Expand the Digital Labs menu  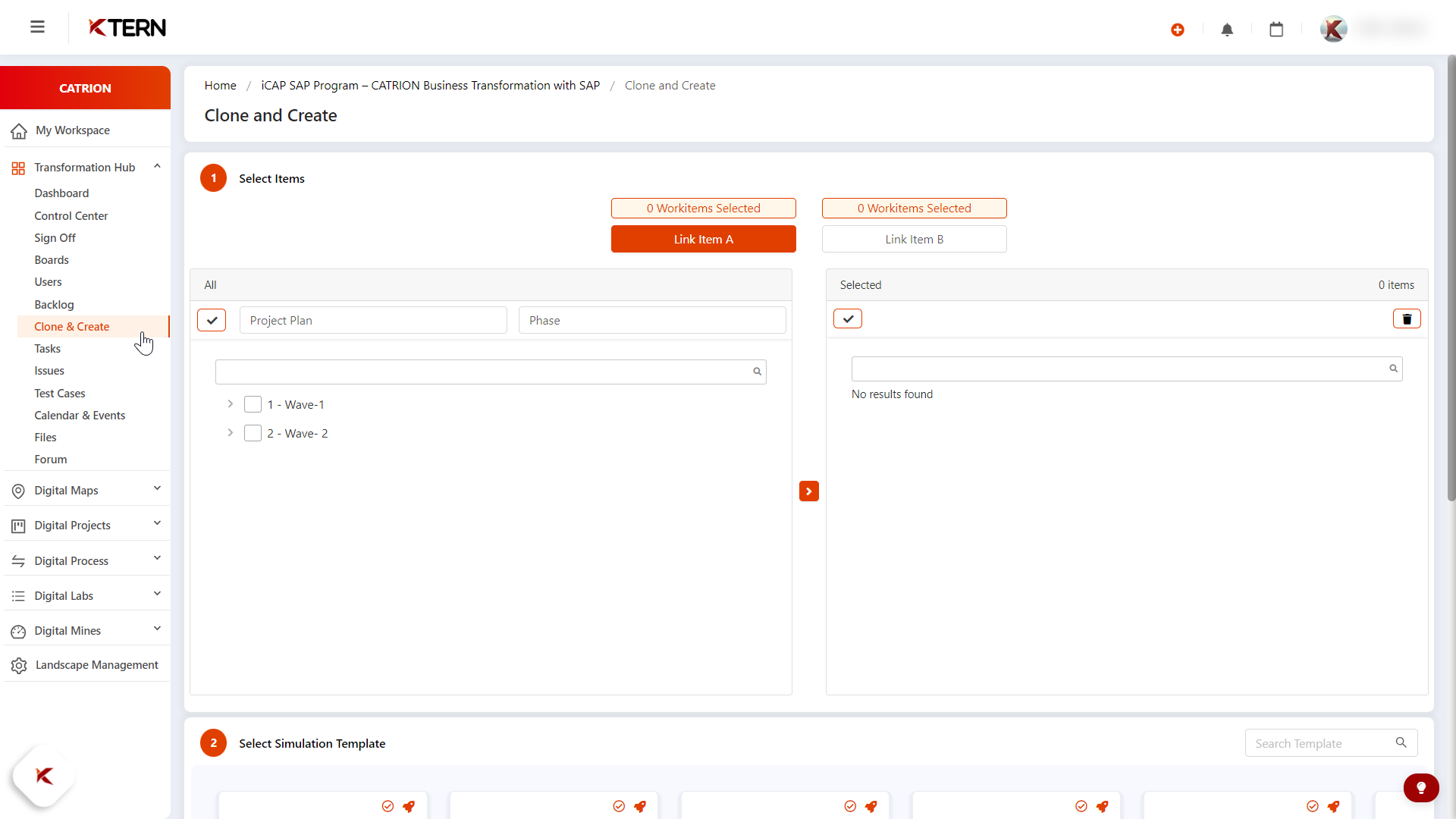pos(157,595)
